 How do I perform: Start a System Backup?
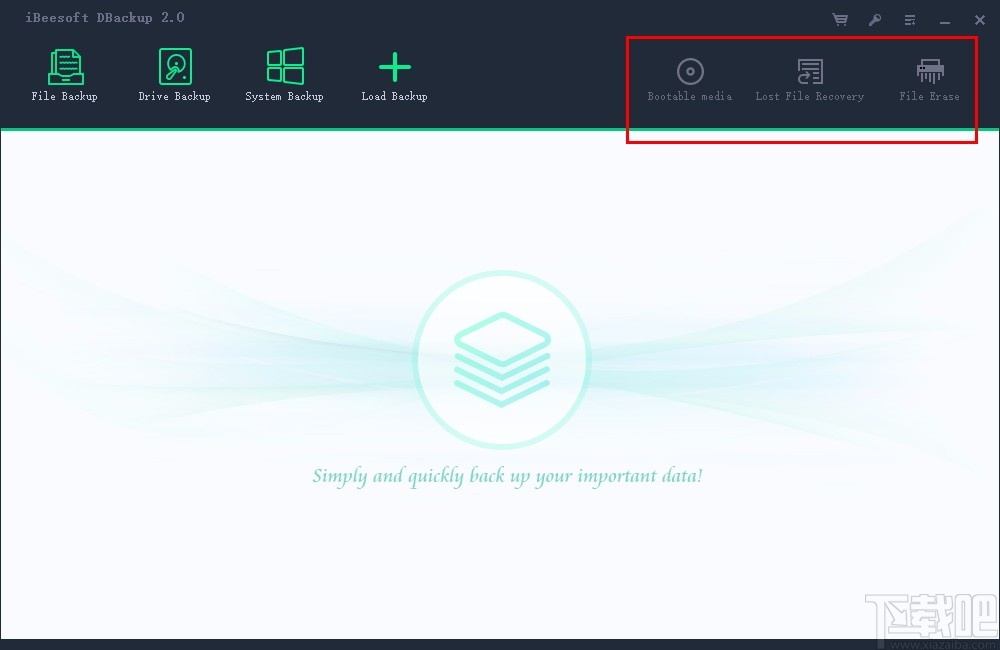point(284,75)
